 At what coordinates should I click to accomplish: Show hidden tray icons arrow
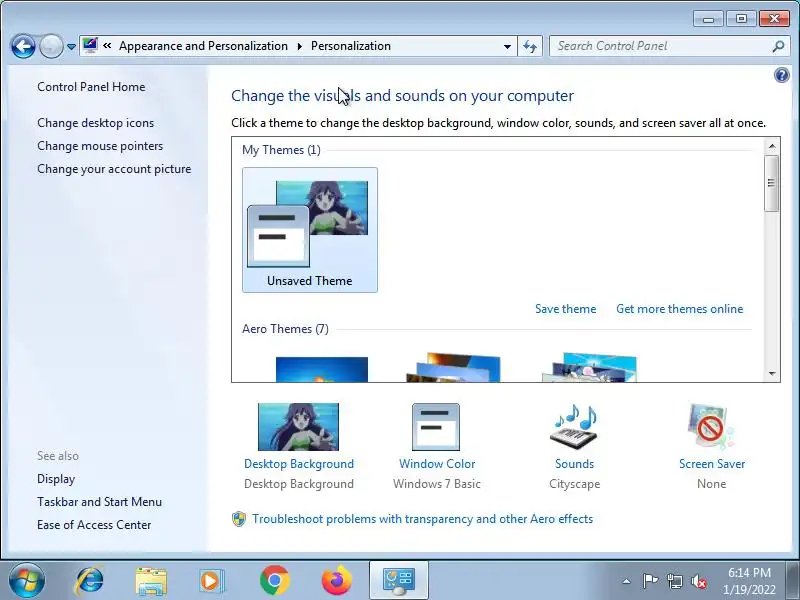pos(626,581)
